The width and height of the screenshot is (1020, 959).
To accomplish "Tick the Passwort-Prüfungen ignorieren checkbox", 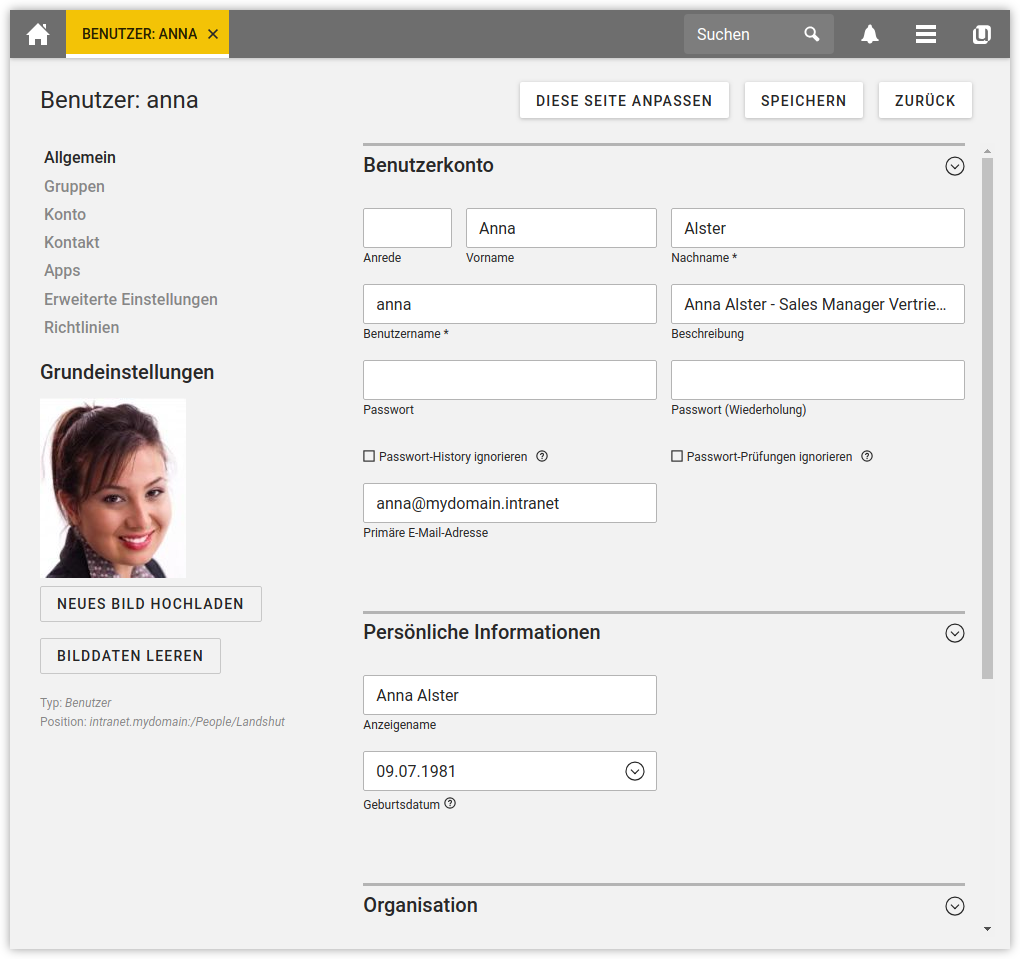I will click(x=677, y=456).
